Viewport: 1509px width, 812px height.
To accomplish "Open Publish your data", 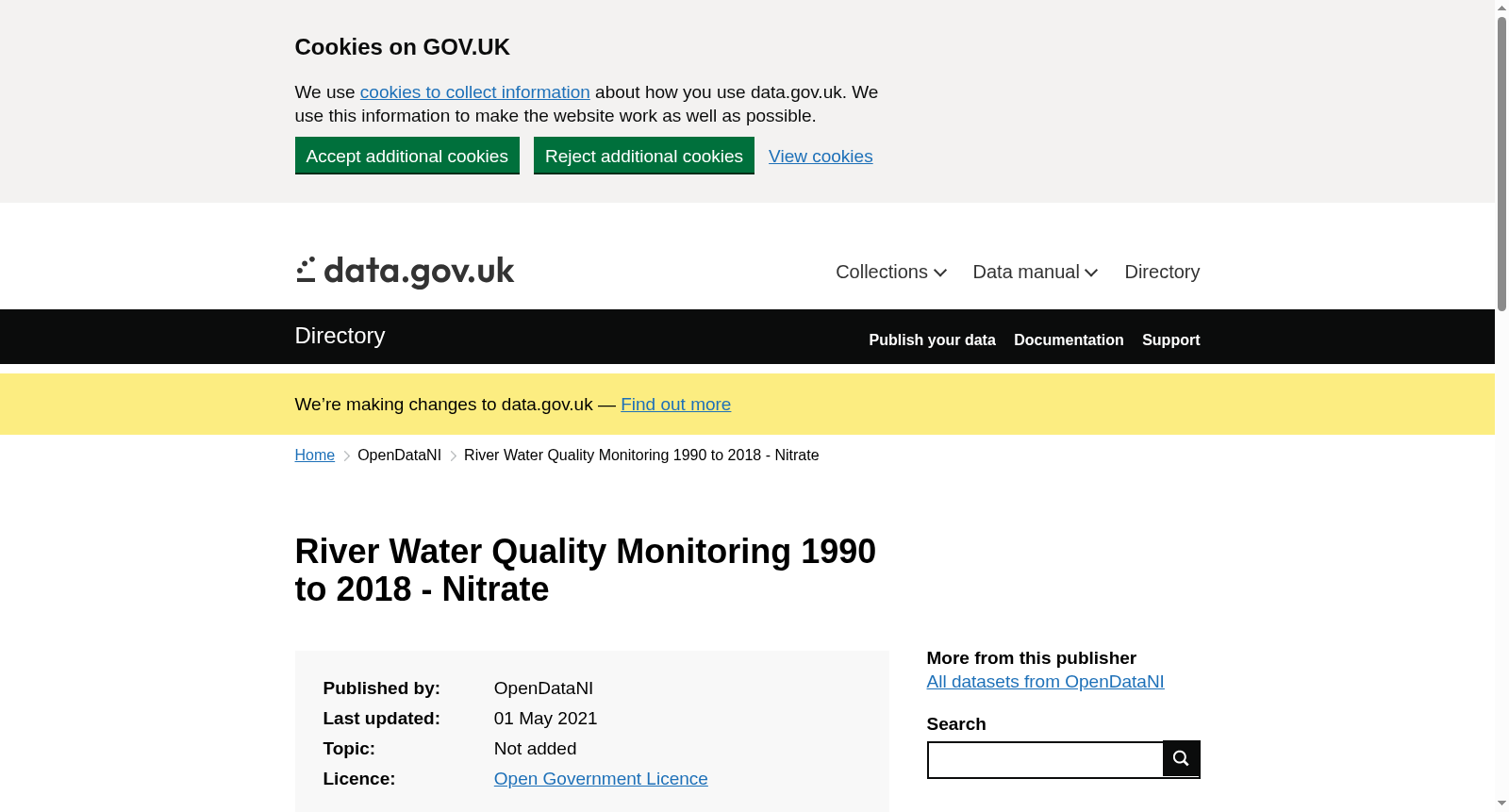I will point(932,340).
